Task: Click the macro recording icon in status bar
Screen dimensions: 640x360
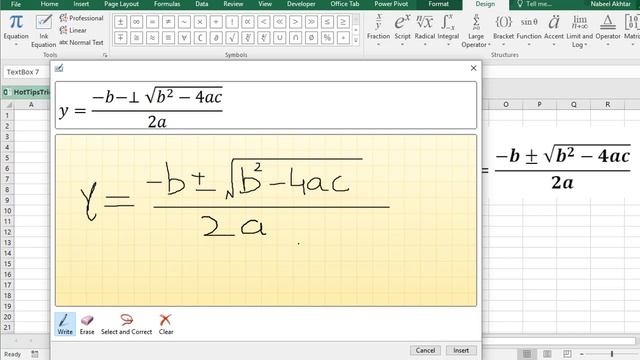Action: click(35, 354)
